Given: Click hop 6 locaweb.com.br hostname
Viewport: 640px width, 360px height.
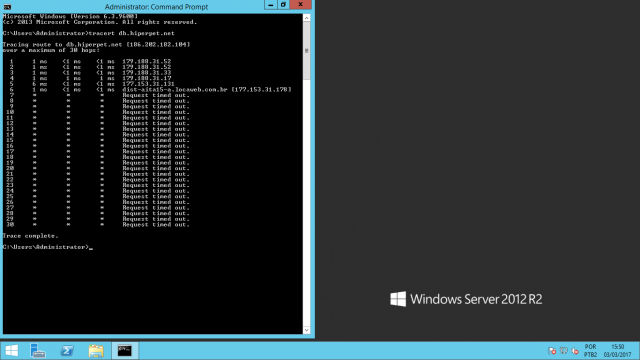Looking at the screenshot, I should [175, 89].
